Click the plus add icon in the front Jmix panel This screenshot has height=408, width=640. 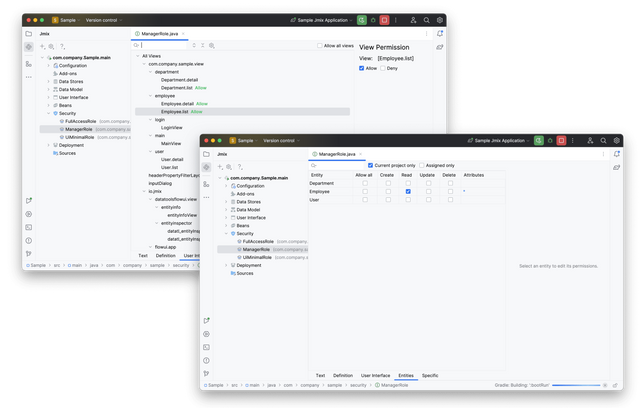coord(220,166)
